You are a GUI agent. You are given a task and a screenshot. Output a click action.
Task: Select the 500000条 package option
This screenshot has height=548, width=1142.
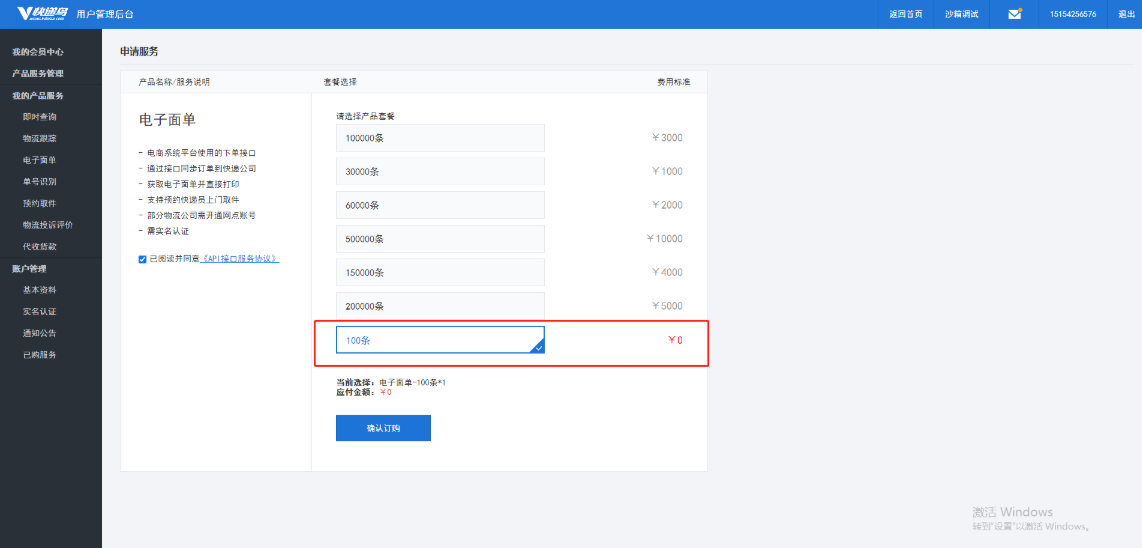point(440,239)
